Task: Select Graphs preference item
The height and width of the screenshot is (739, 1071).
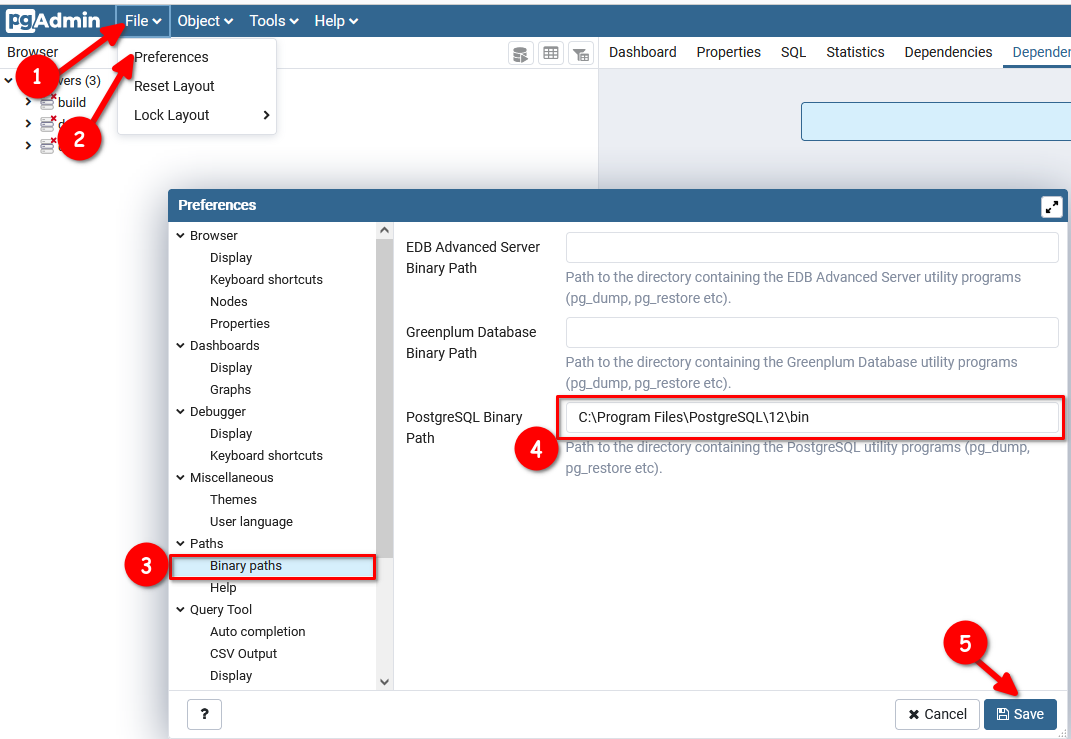Action: 230,389
